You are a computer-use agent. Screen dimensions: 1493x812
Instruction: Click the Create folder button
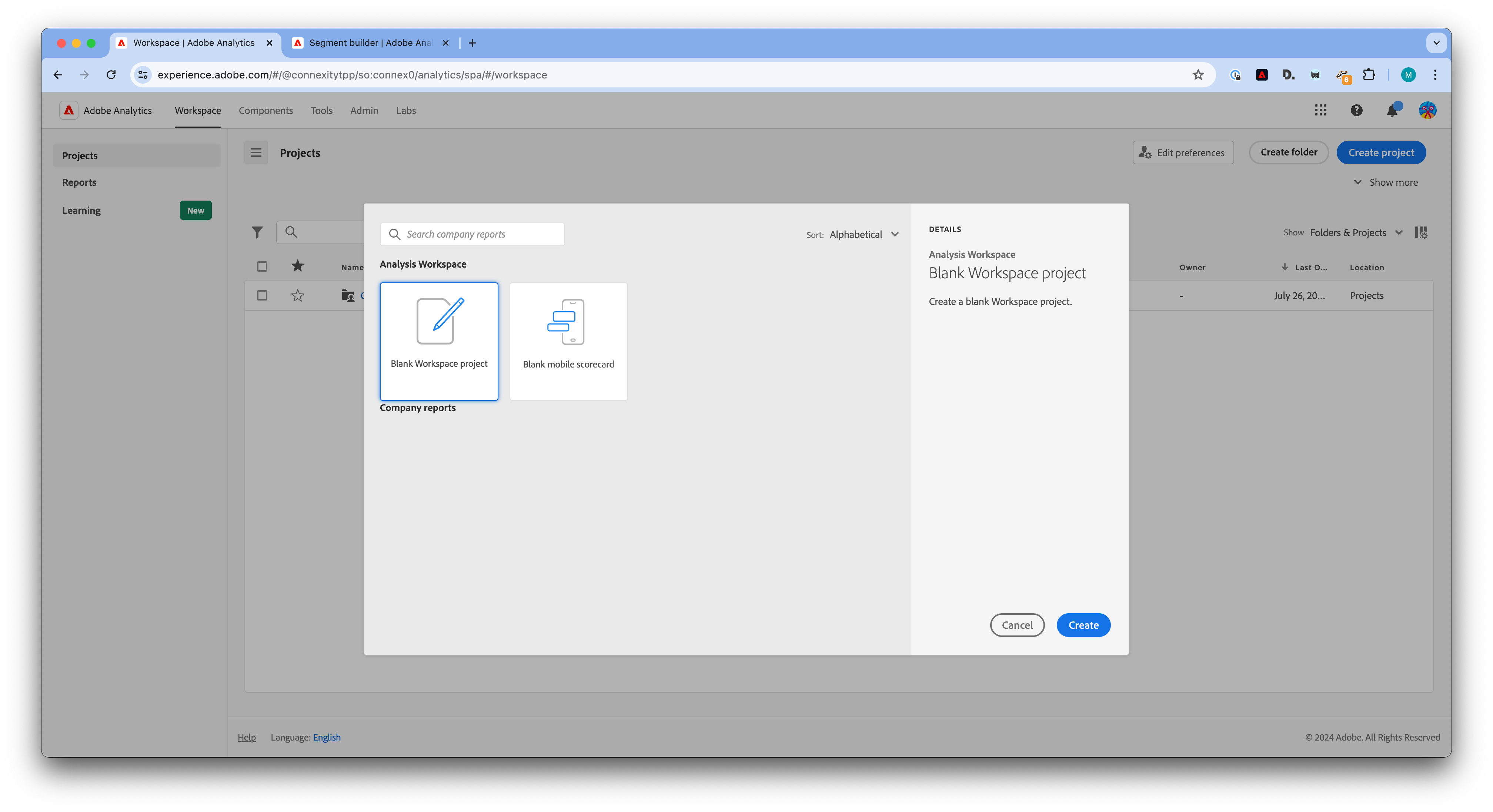tap(1288, 152)
